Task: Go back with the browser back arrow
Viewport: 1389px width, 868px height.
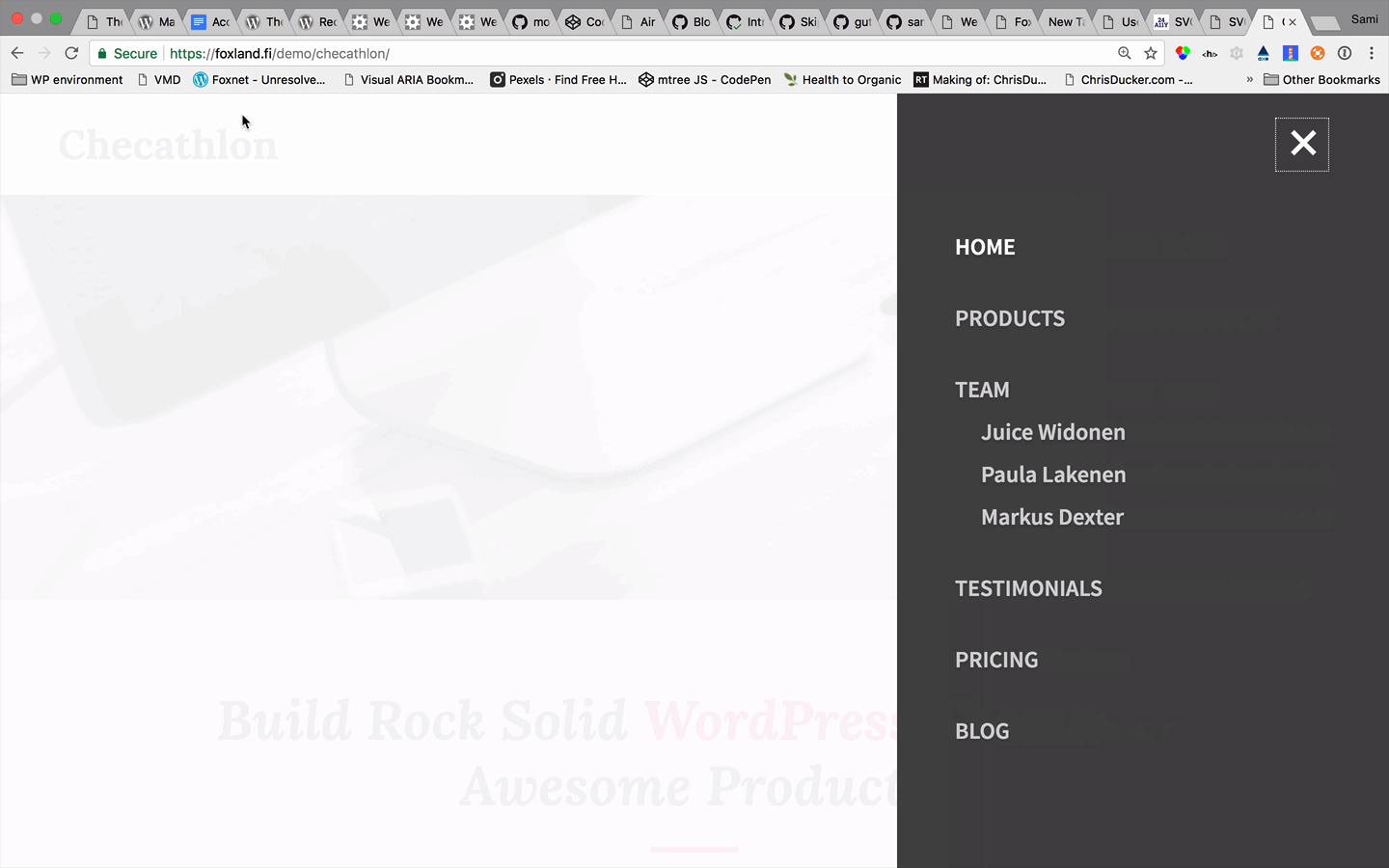Action: tap(16, 53)
